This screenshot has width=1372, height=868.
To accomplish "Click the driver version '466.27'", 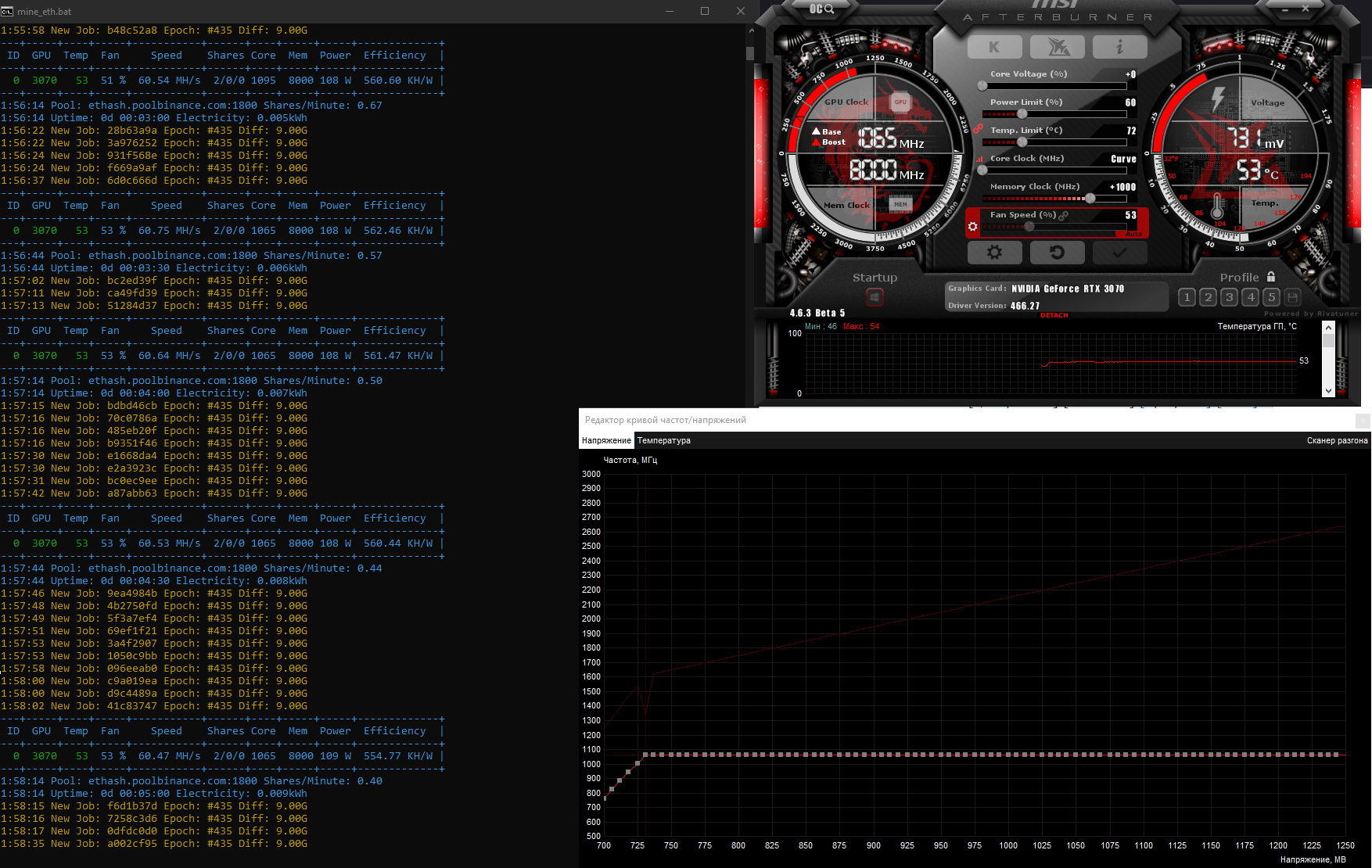I will [1025, 306].
